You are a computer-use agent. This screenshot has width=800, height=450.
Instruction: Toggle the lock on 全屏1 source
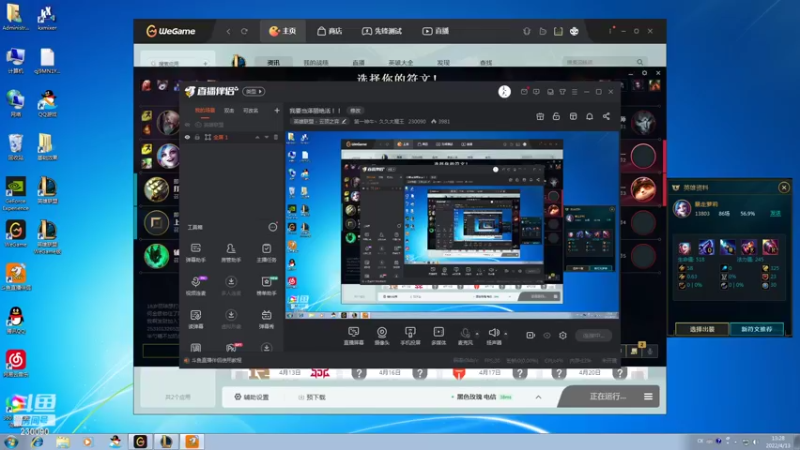click(197, 137)
